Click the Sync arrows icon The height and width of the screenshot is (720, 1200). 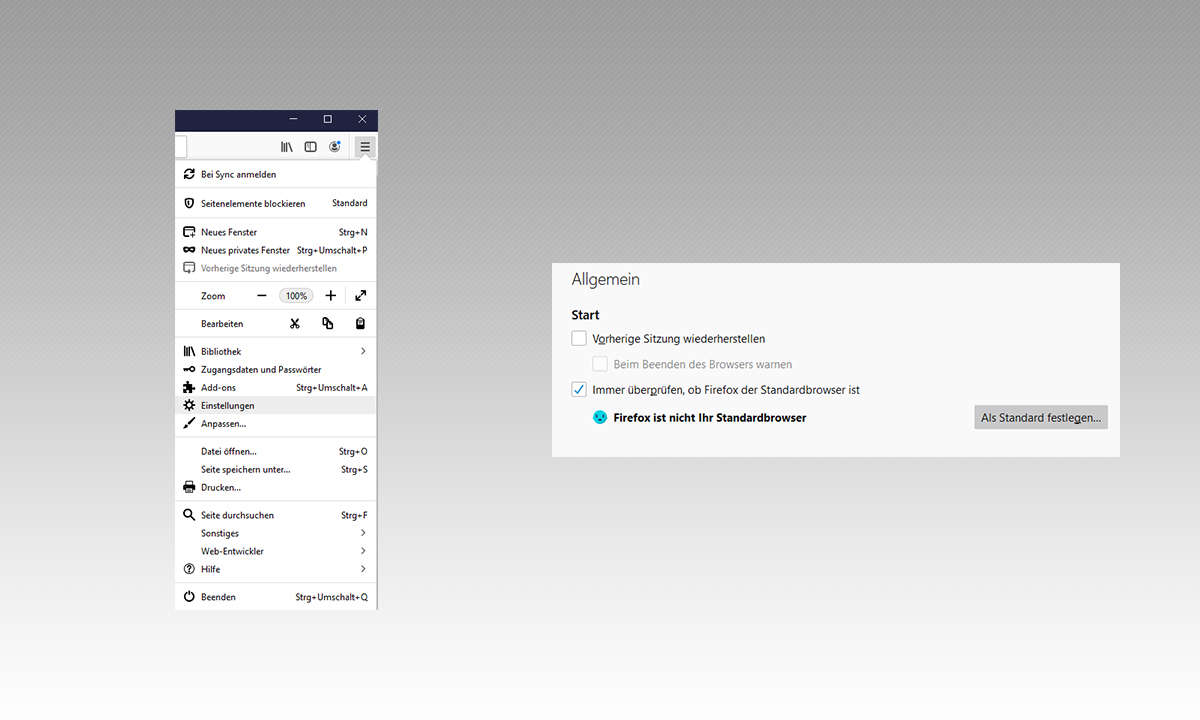(x=189, y=174)
